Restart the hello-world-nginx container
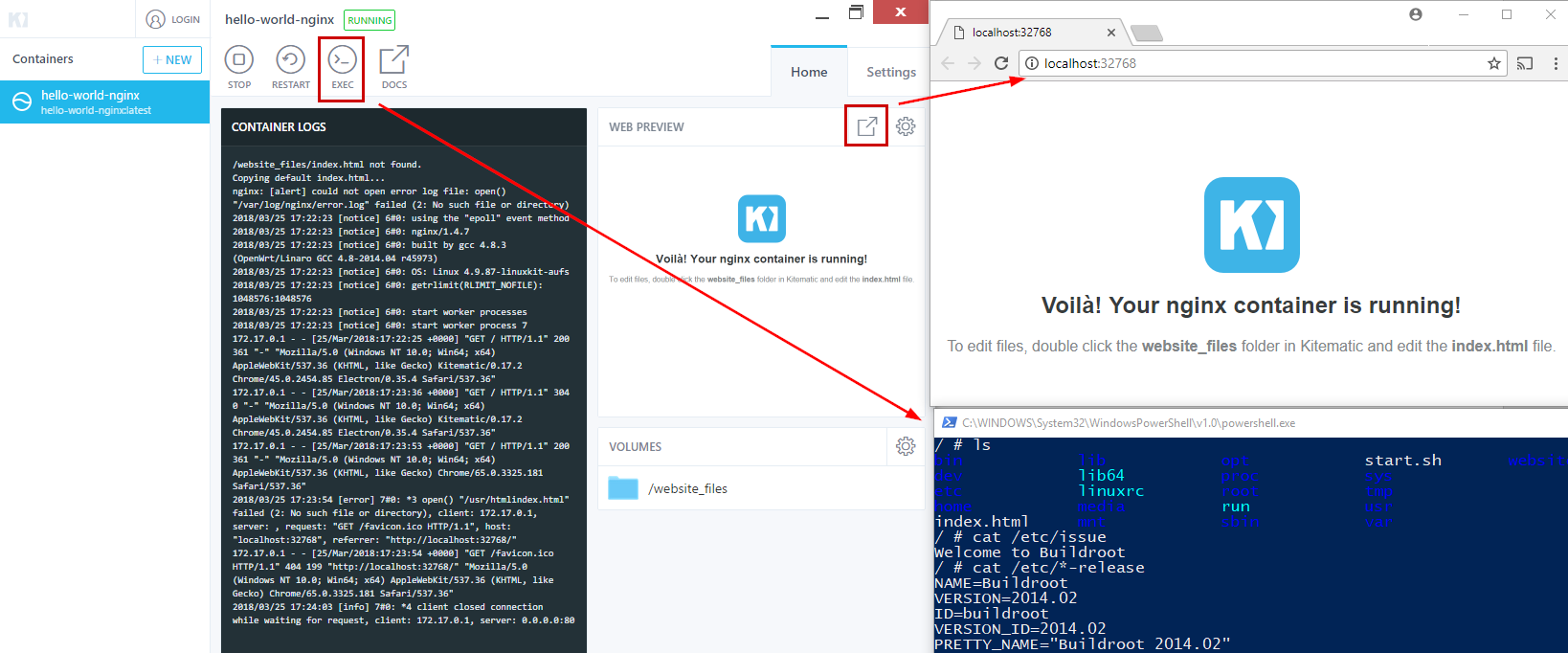The height and width of the screenshot is (653, 1568). tap(290, 60)
